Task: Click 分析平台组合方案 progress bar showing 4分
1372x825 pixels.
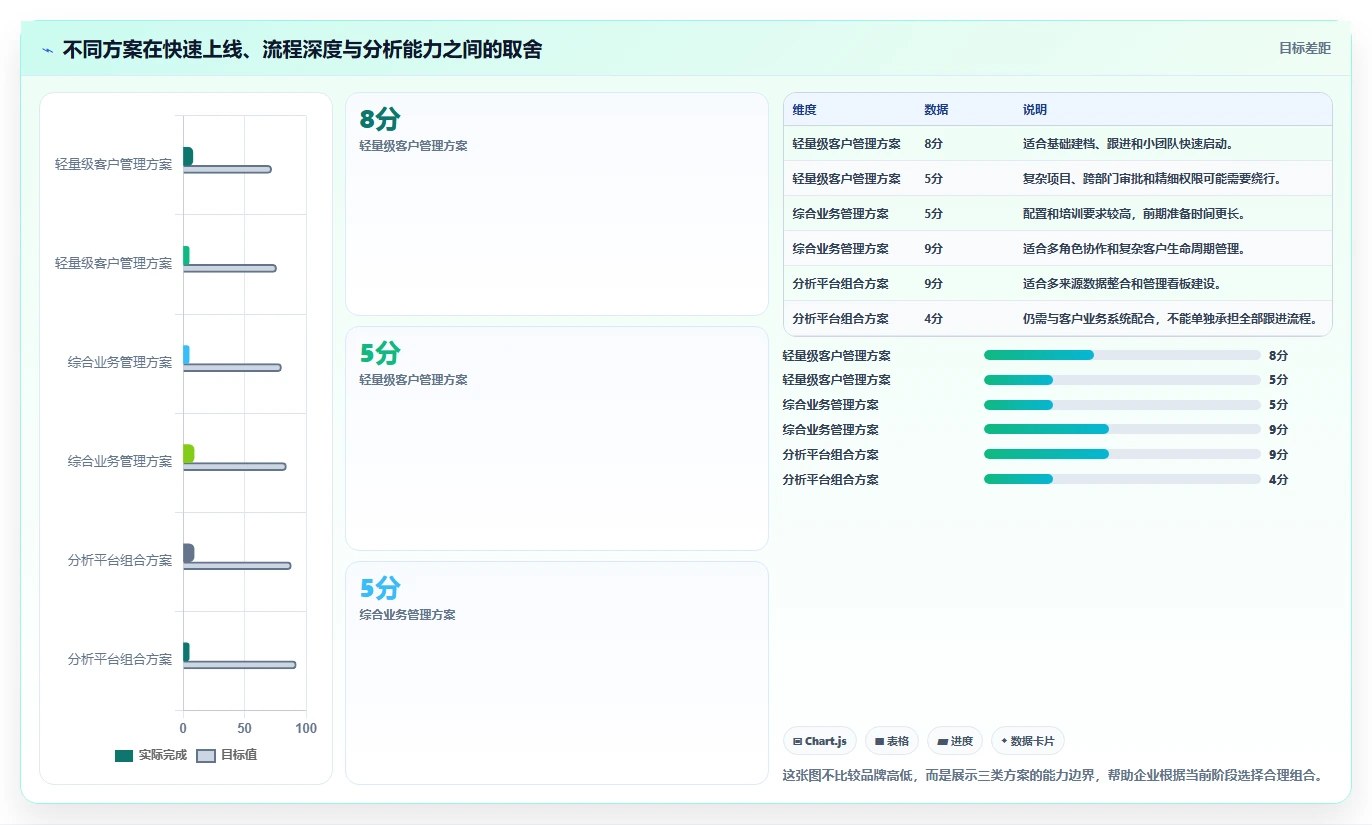Action: [x=1122, y=479]
